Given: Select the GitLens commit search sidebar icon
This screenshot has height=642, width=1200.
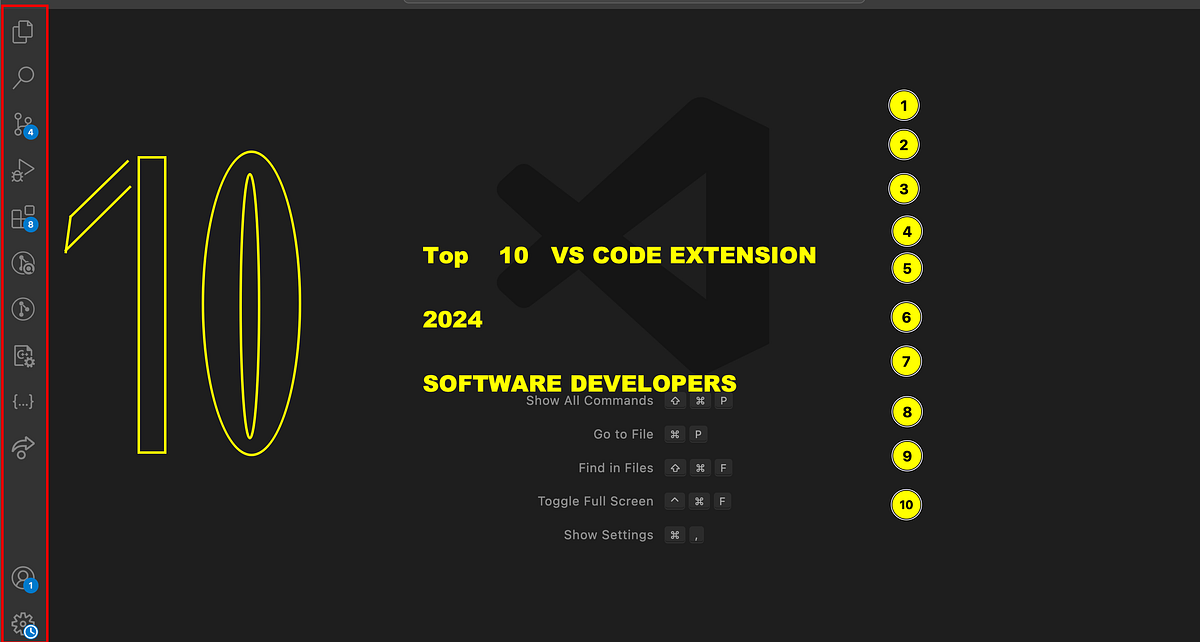Looking at the screenshot, I should pos(23,262).
